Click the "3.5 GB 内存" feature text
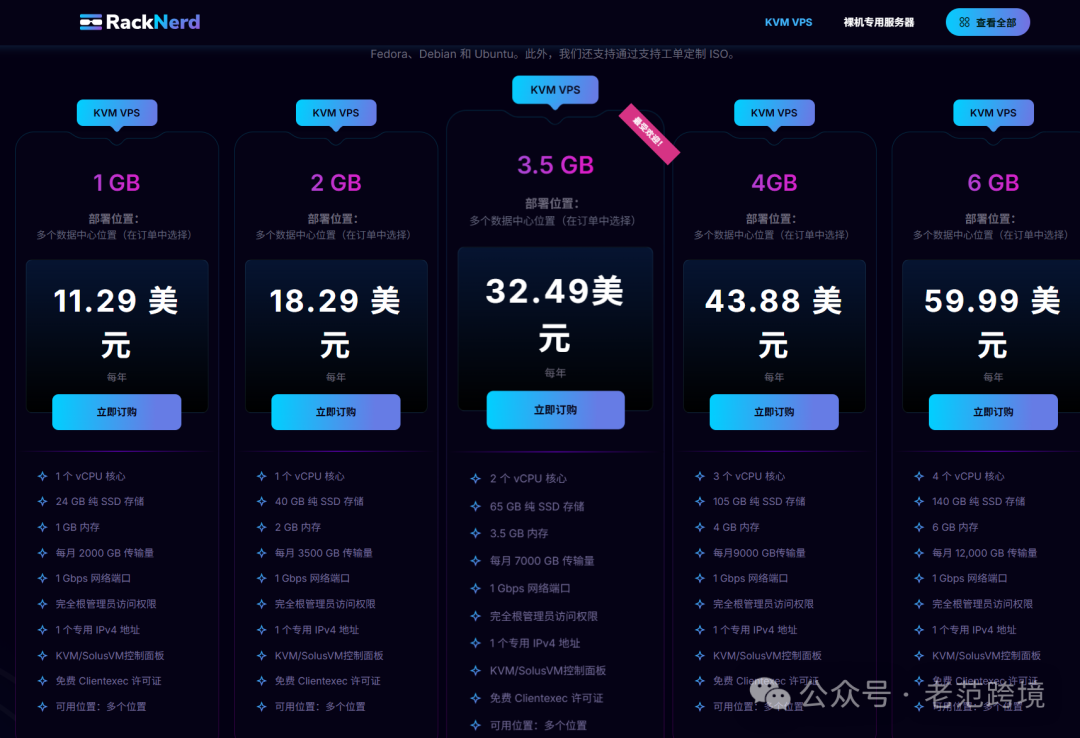1080x738 pixels. tap(519, 533)
